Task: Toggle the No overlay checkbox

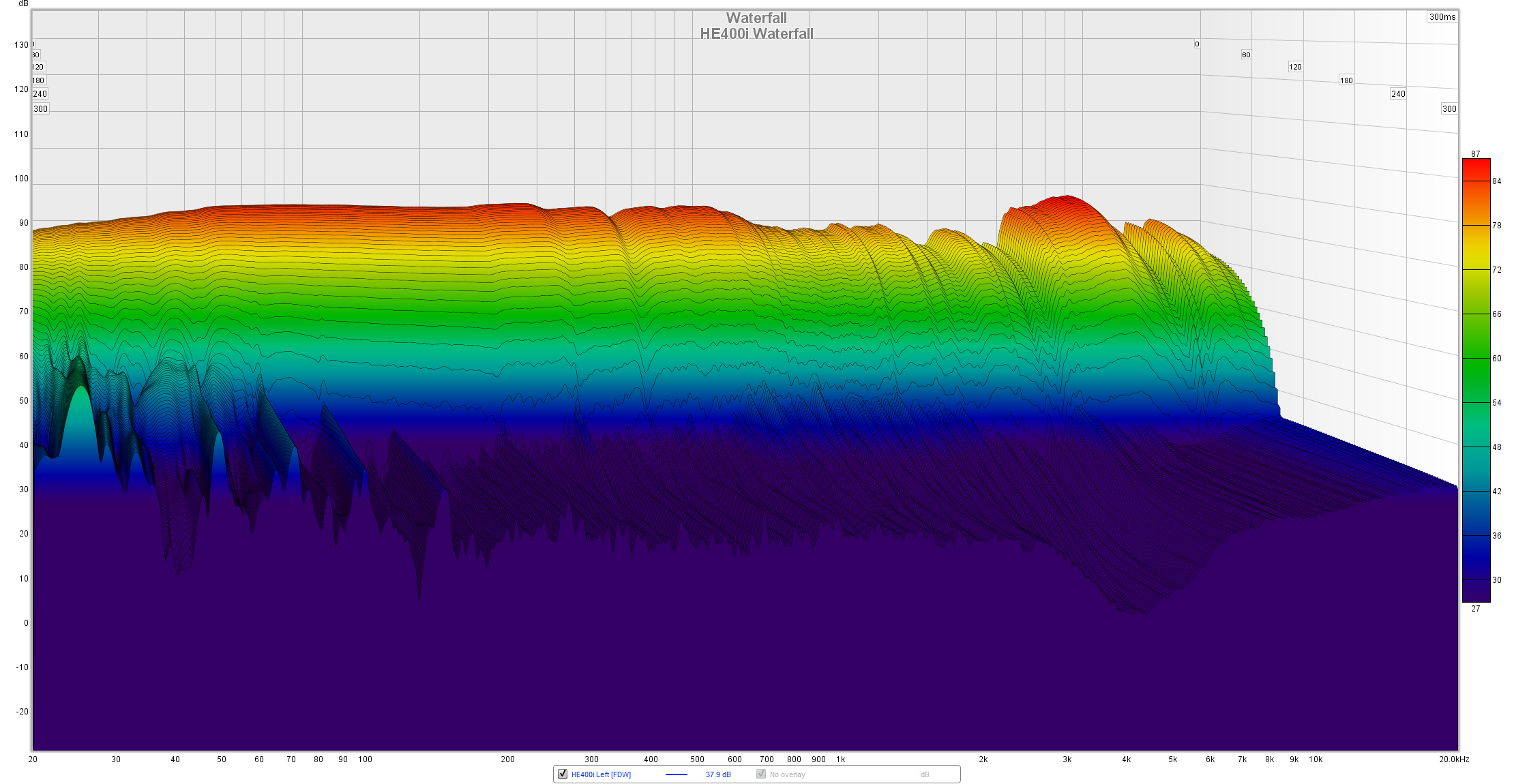Action: pos(761,774)
